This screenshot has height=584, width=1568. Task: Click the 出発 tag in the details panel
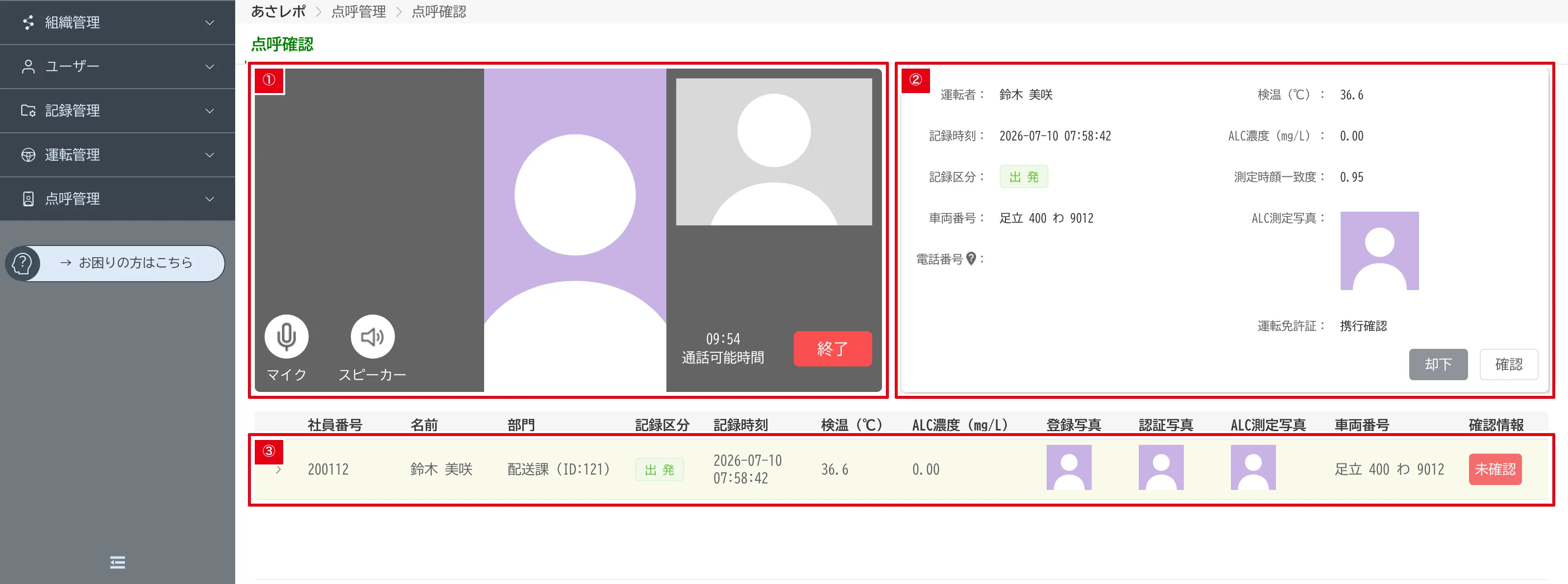1023,176
